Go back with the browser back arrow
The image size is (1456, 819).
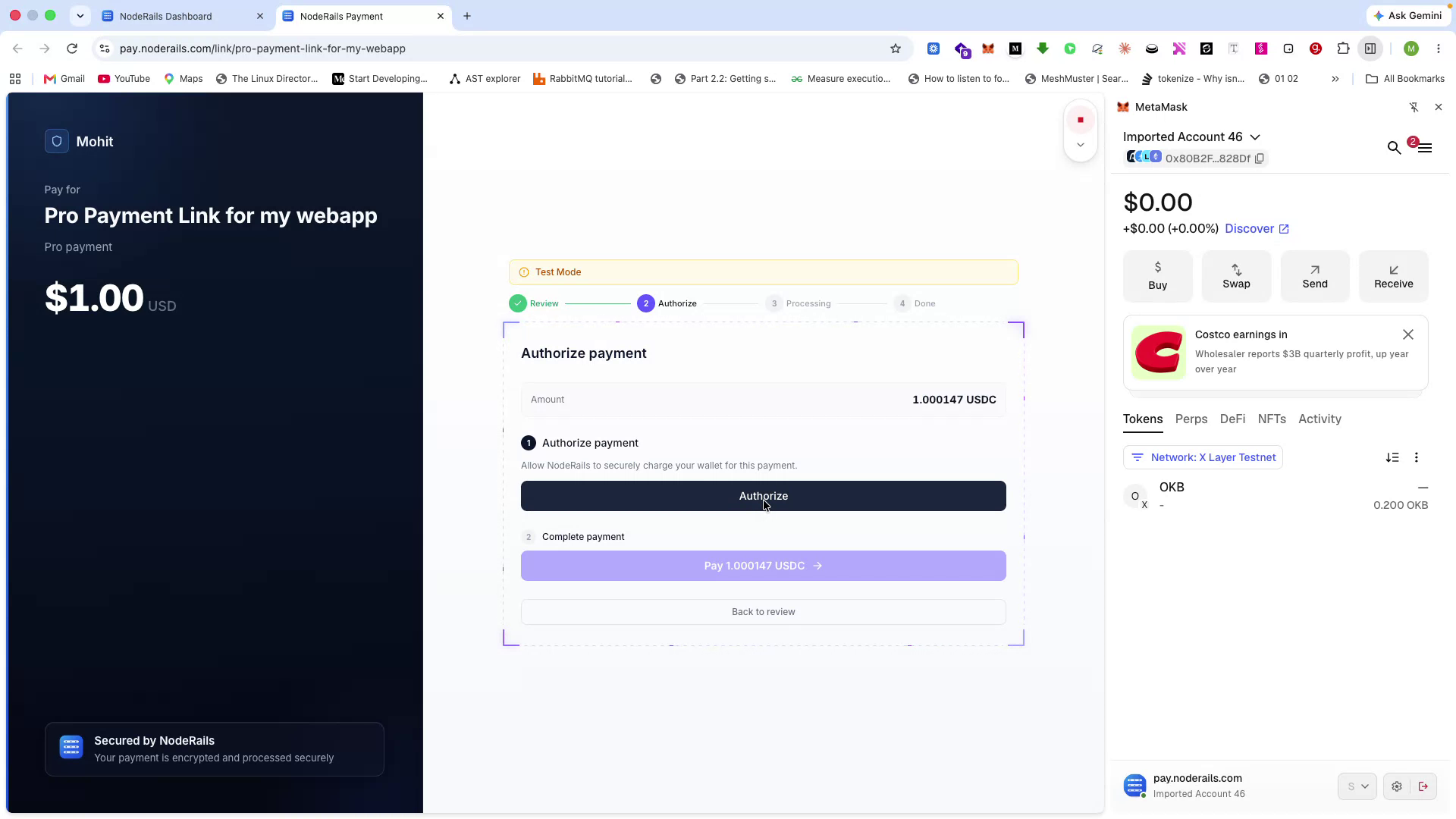tap(17, 49)
